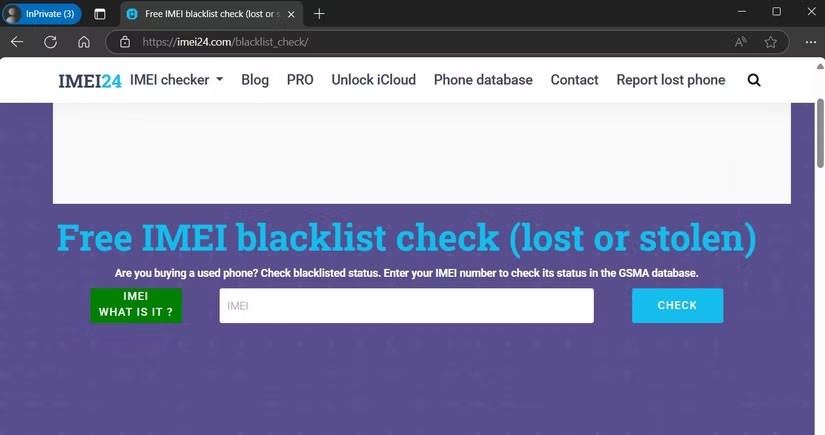Click the browser back arrow
Image resolution: width=825 pixels, height=435 pixels.
[x=17, y=42]
